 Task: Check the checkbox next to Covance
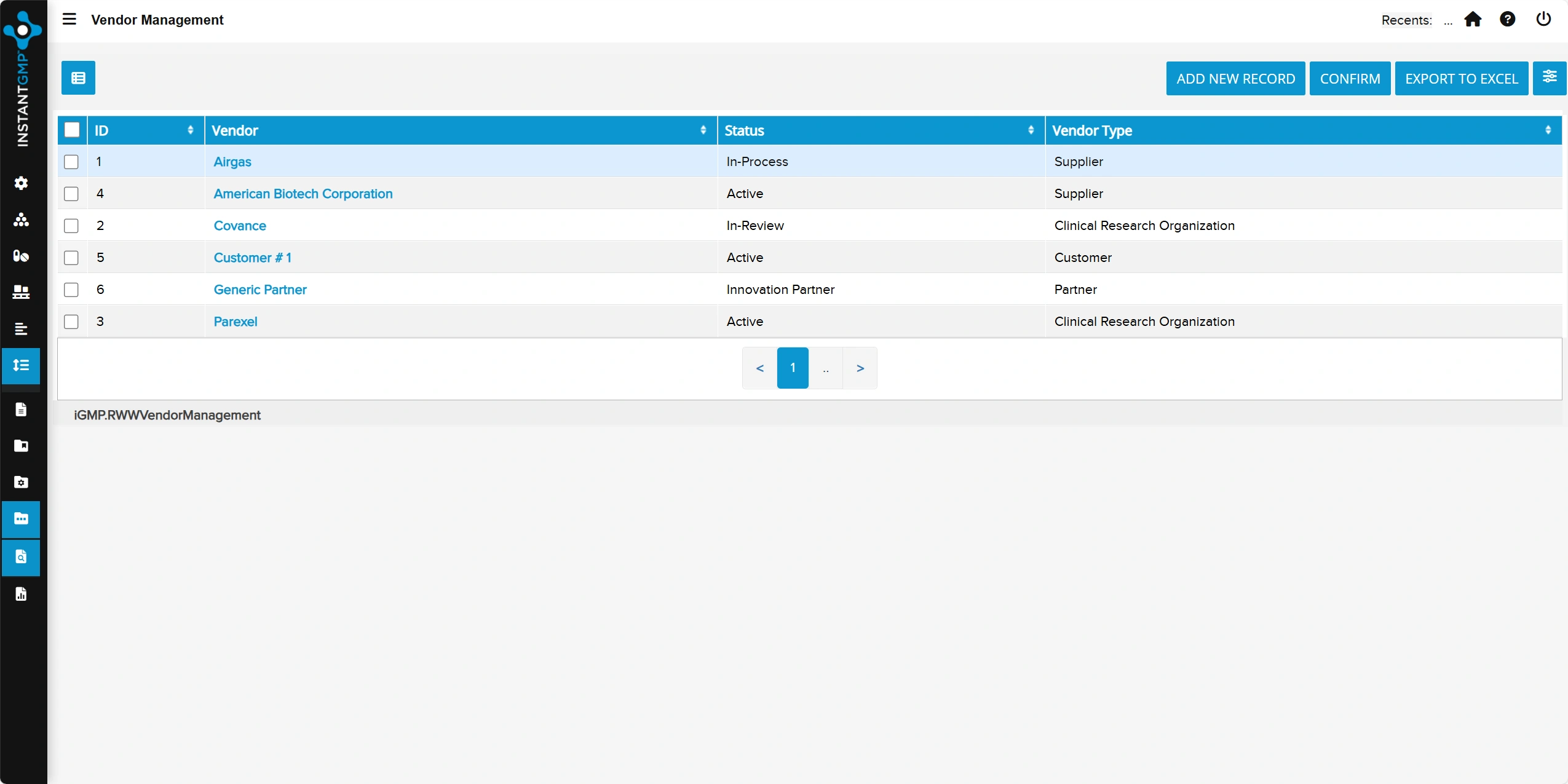pos(71,226)
